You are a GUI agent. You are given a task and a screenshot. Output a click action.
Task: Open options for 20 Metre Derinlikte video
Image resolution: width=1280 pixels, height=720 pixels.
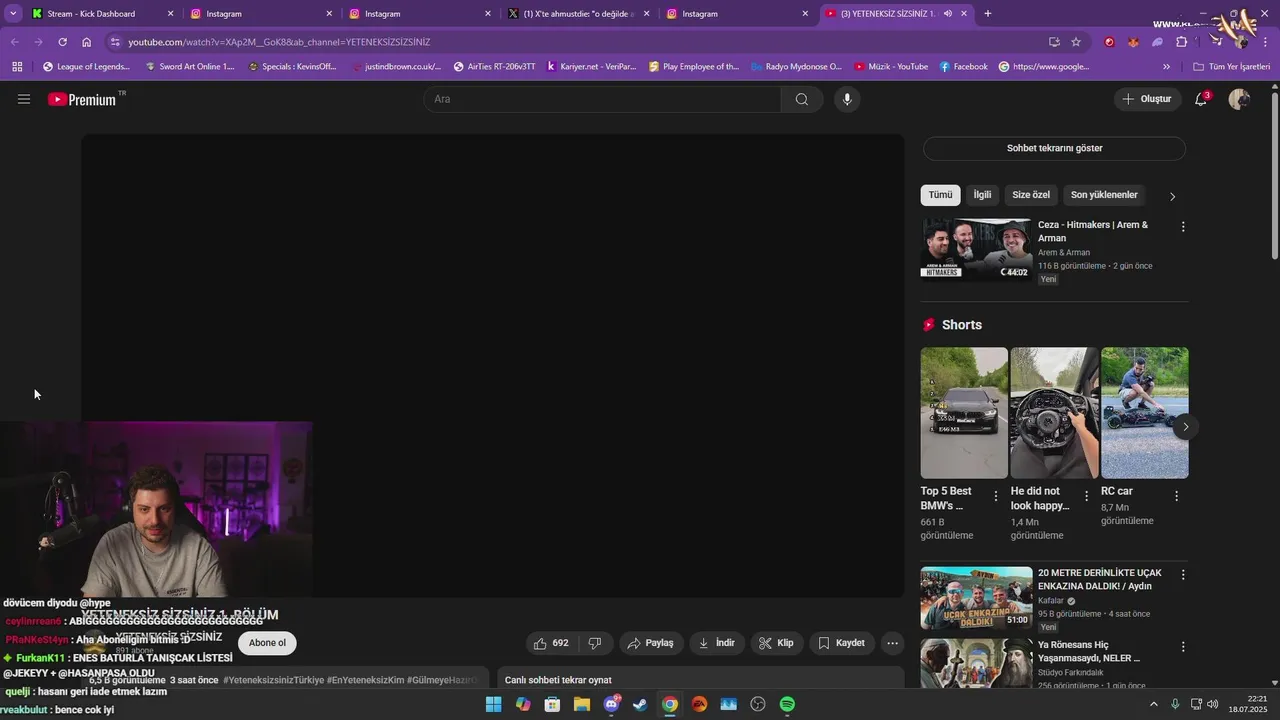tap(1183, 575)
